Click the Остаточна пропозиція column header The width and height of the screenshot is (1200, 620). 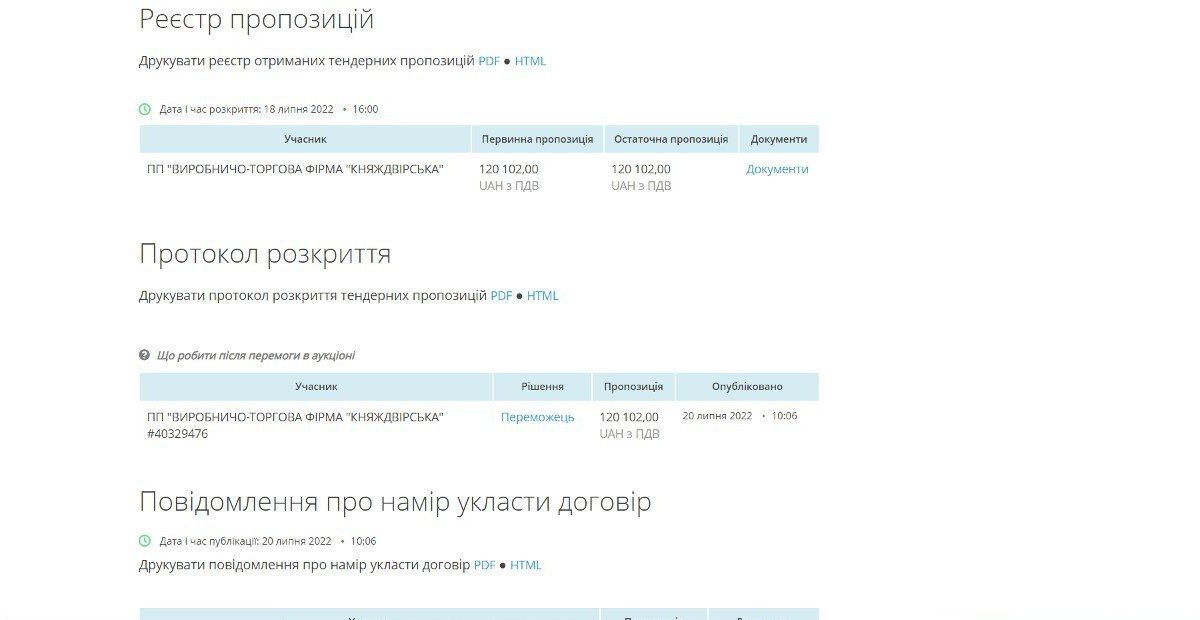(x=671, y=138)
